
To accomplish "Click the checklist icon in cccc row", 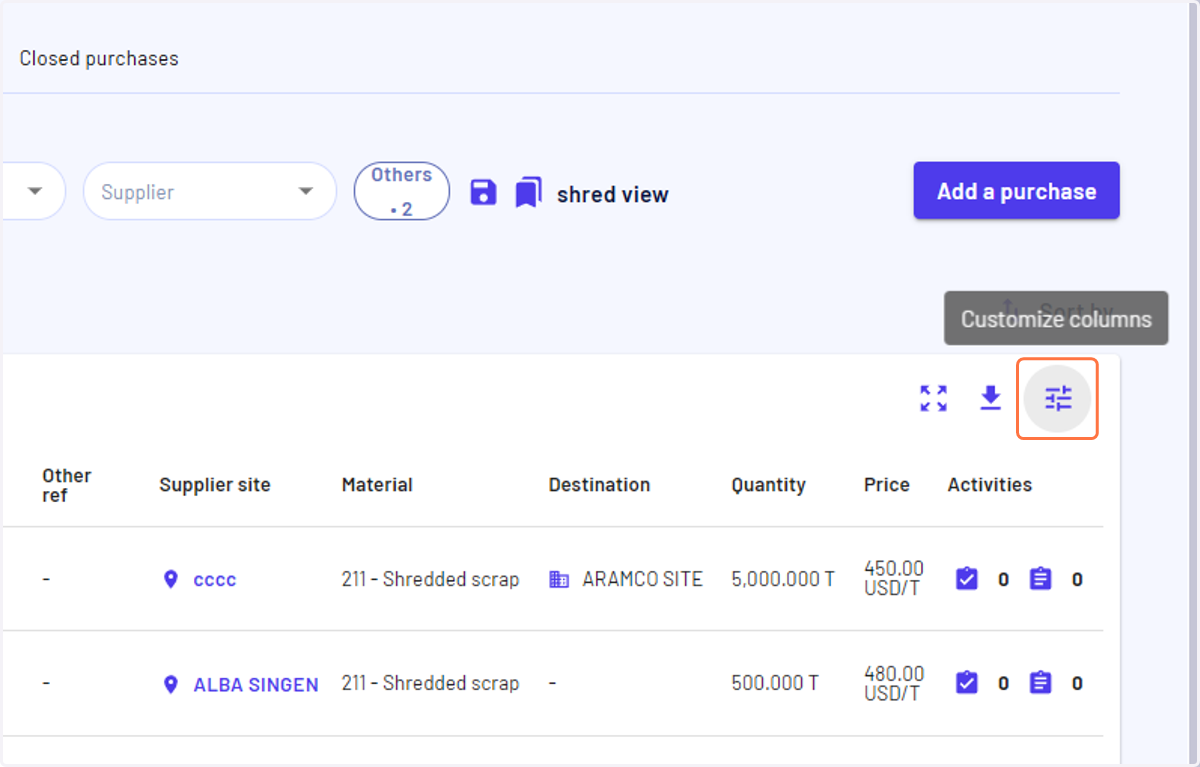I will coord(966,579).
